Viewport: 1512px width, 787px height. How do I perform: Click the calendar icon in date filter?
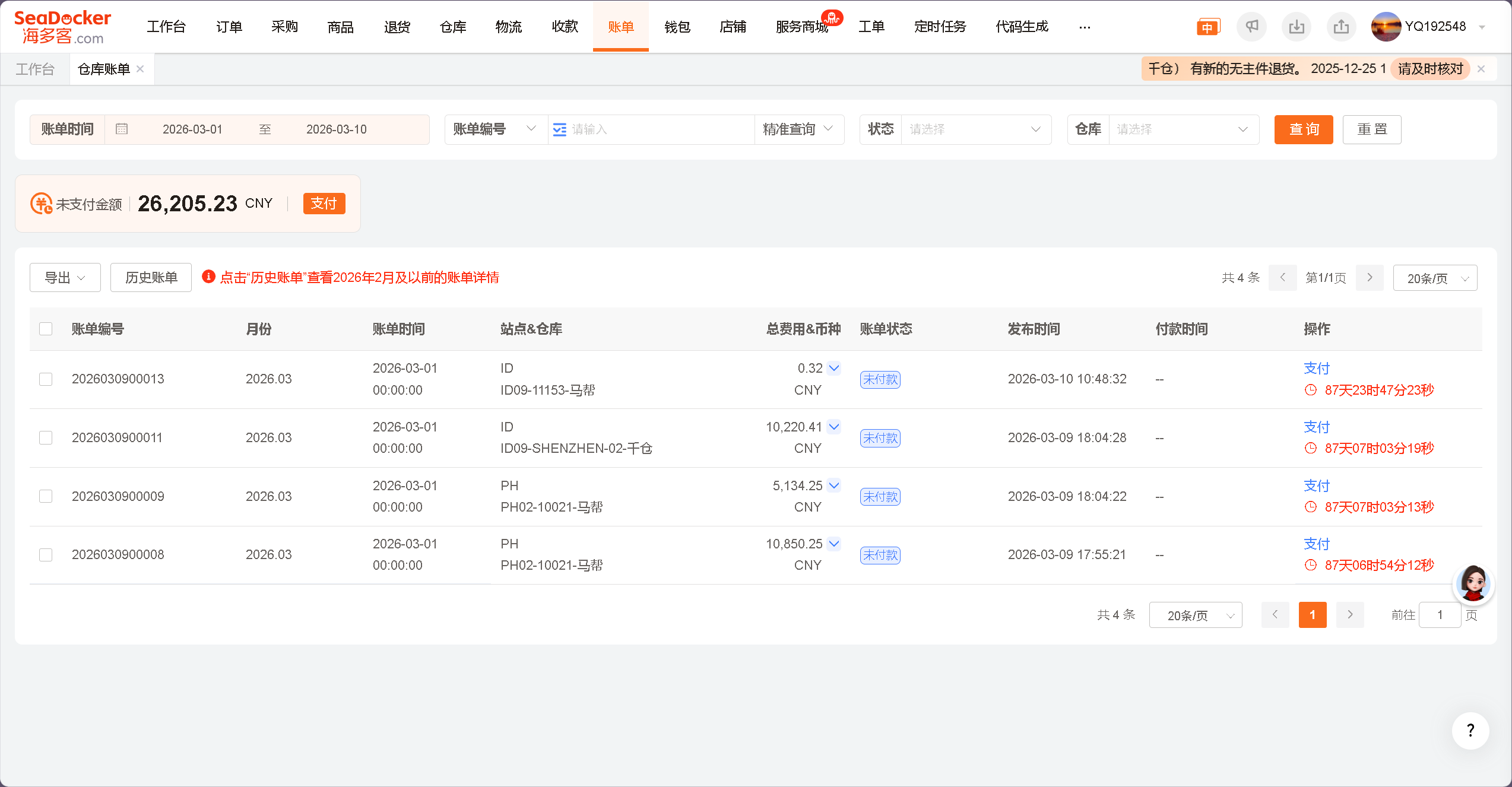pyautogui.click(x=122, y=129)
